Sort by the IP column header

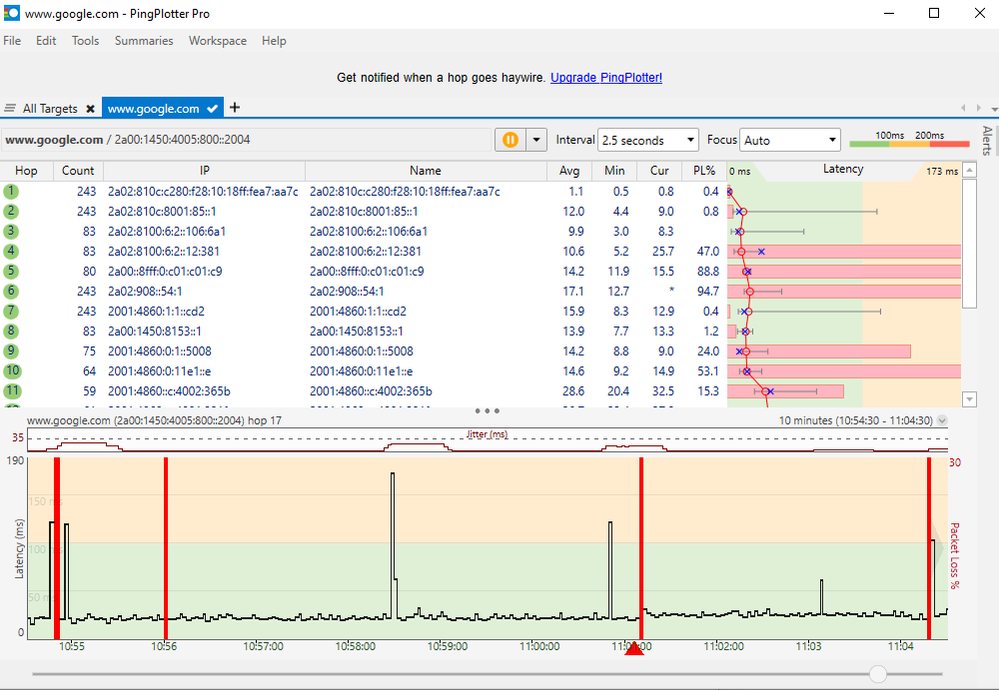click(x=205, y=171)
